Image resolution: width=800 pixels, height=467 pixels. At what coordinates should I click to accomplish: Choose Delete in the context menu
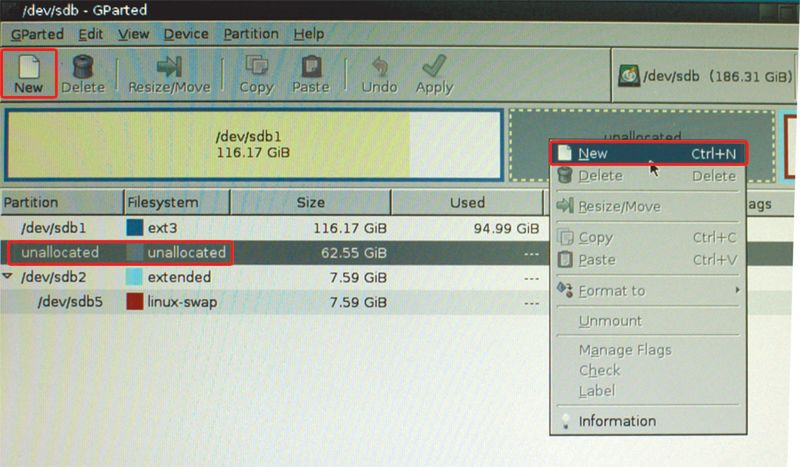click(647, 176)
